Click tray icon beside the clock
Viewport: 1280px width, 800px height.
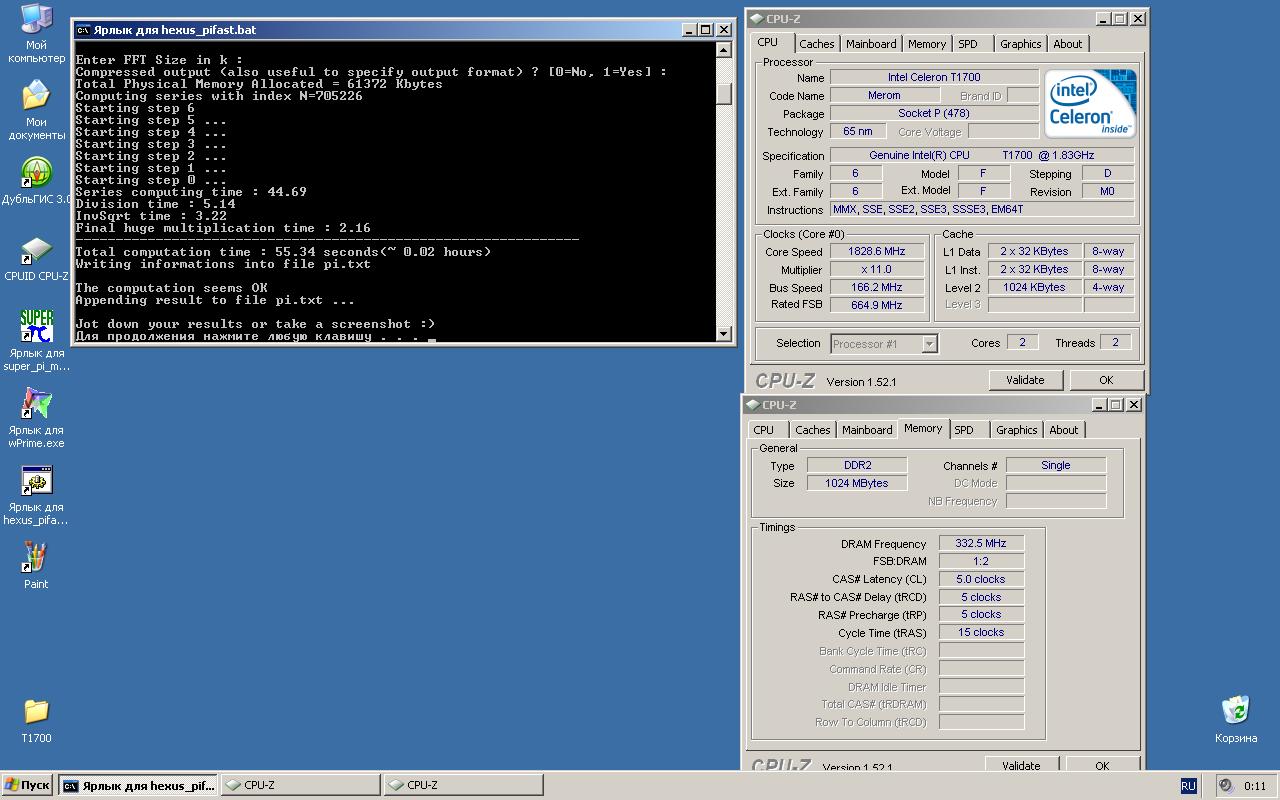[1226, 786]
